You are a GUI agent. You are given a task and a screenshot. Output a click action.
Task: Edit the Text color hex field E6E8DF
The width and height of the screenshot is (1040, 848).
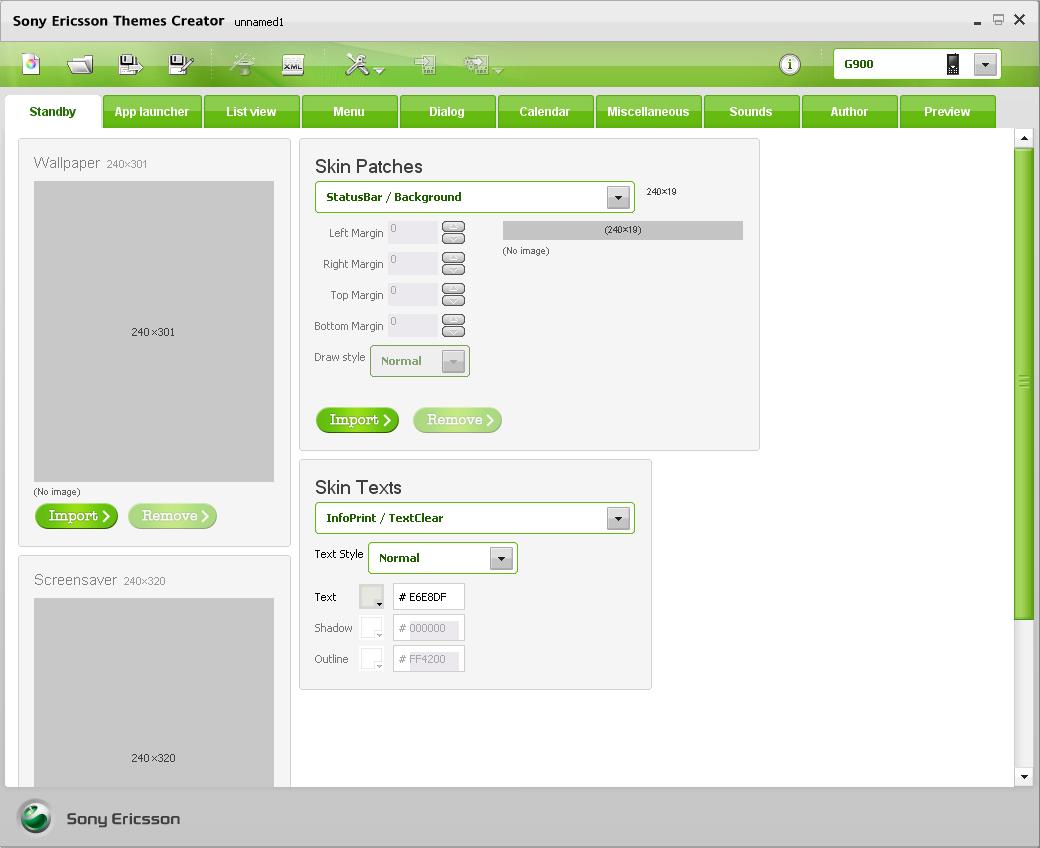tap(428, 597)
